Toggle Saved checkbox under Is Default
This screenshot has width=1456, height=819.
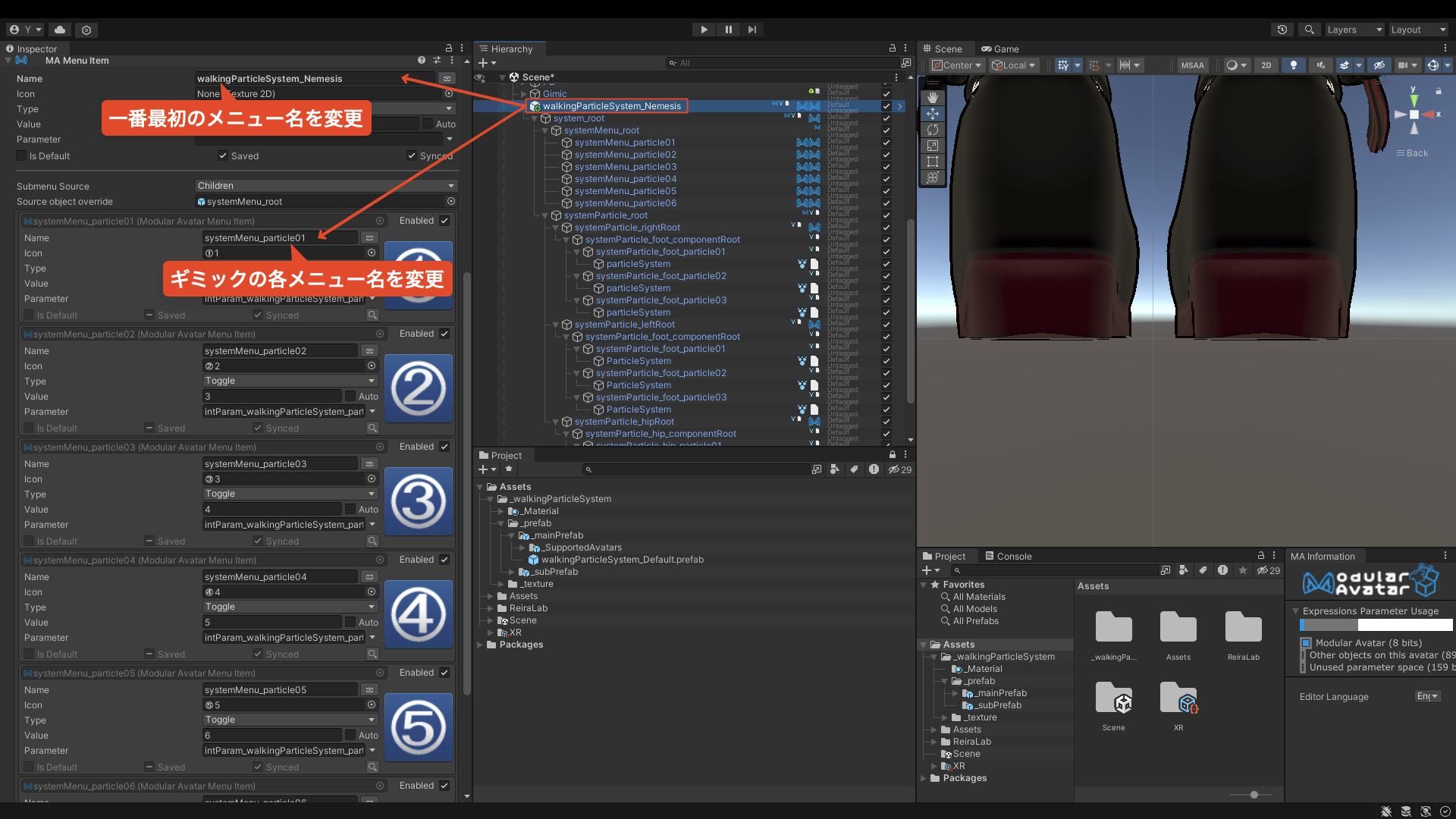[223, 156]
